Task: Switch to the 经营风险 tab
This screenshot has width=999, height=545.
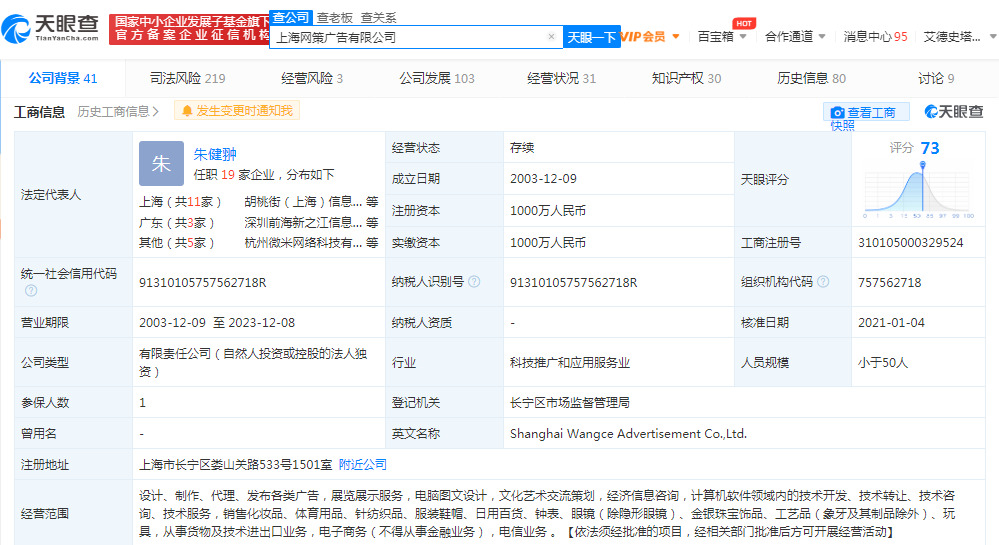Action: pyautogui.click(x=312, y=78)
